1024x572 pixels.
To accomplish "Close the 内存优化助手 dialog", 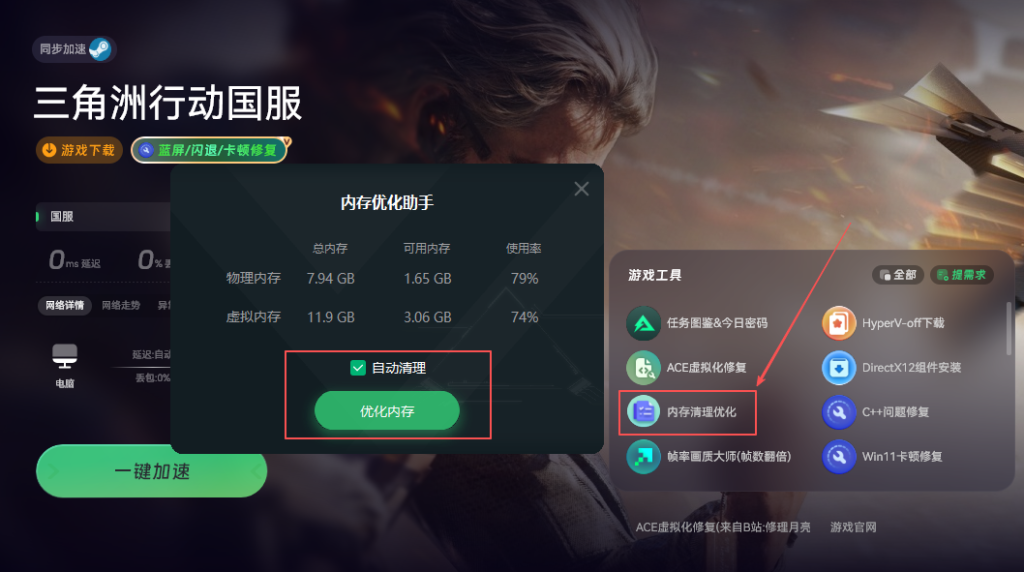I will (x=581, y=189).
